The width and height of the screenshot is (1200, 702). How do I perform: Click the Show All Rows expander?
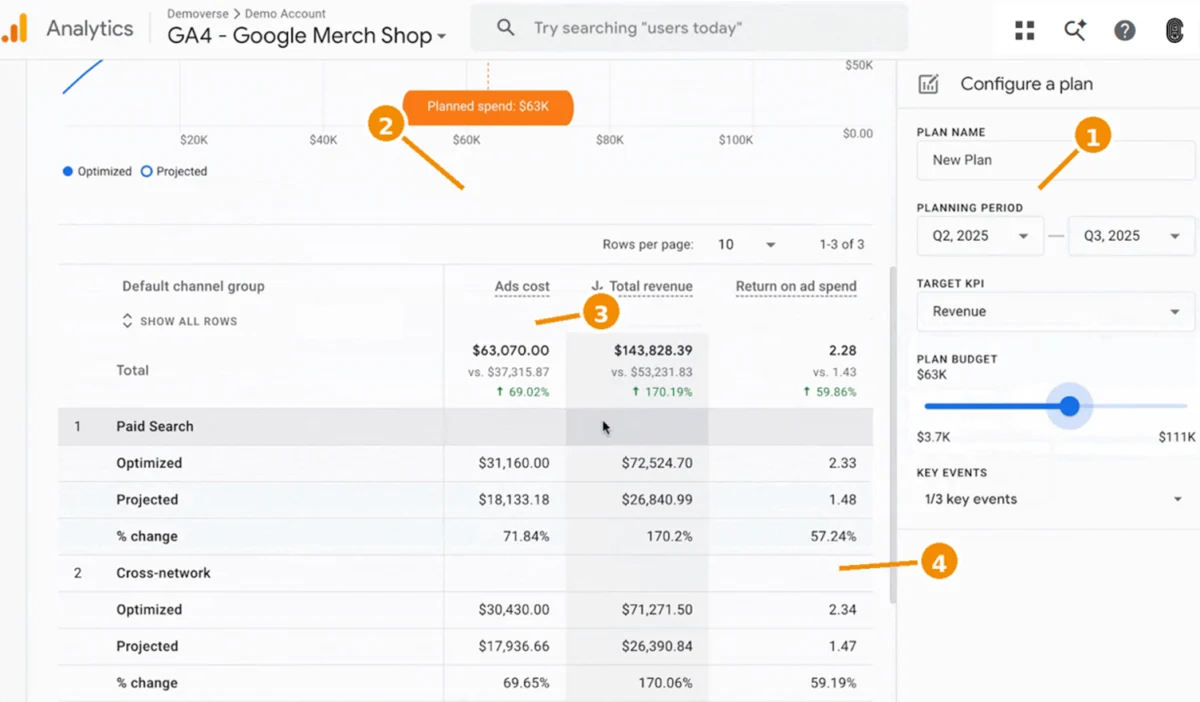tap(180, 321)
